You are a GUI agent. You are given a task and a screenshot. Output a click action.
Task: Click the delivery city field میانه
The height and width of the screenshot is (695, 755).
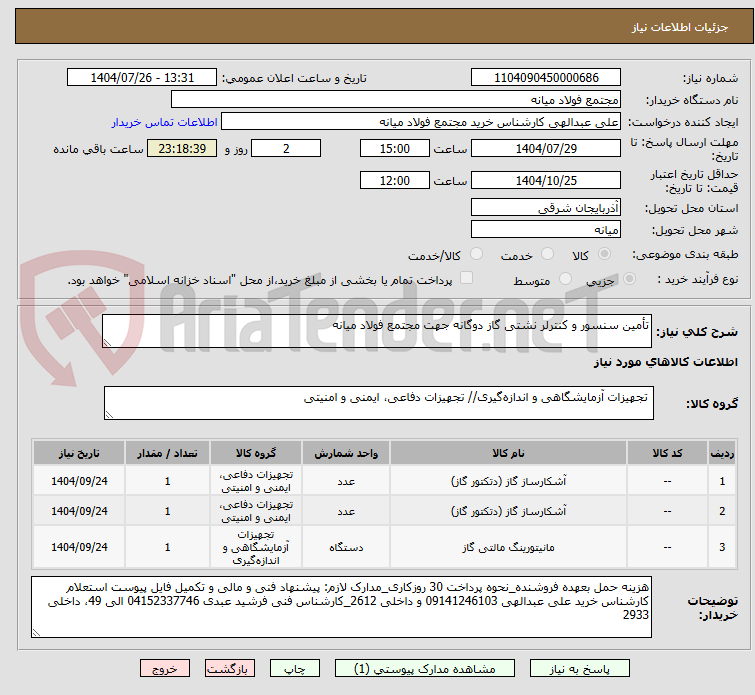click(546, 230)
